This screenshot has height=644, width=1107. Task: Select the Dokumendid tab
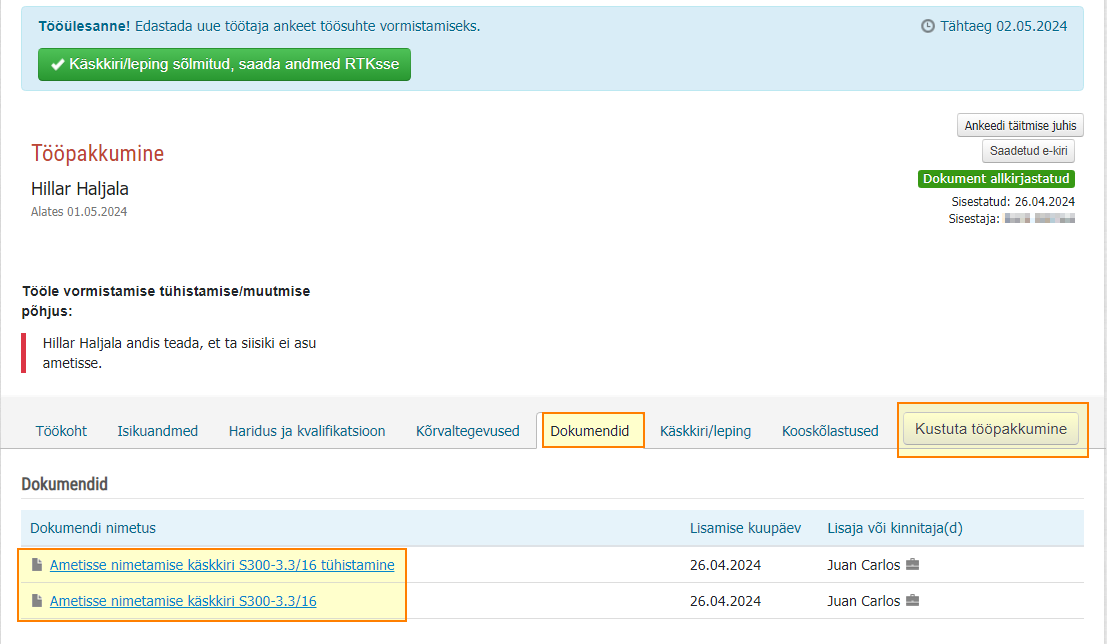[590, 431]
